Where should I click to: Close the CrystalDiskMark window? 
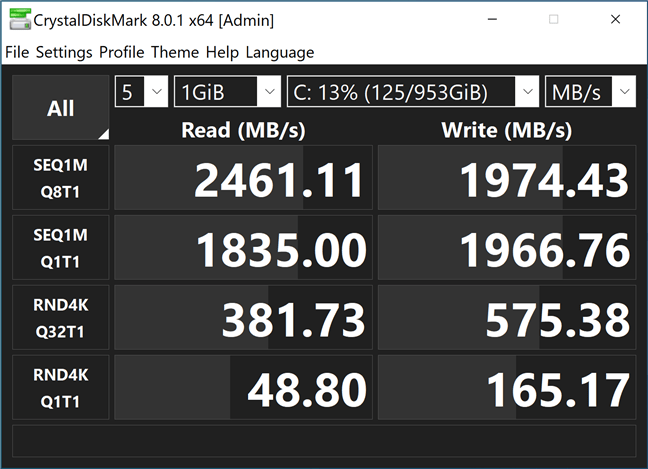click(615, 19)
